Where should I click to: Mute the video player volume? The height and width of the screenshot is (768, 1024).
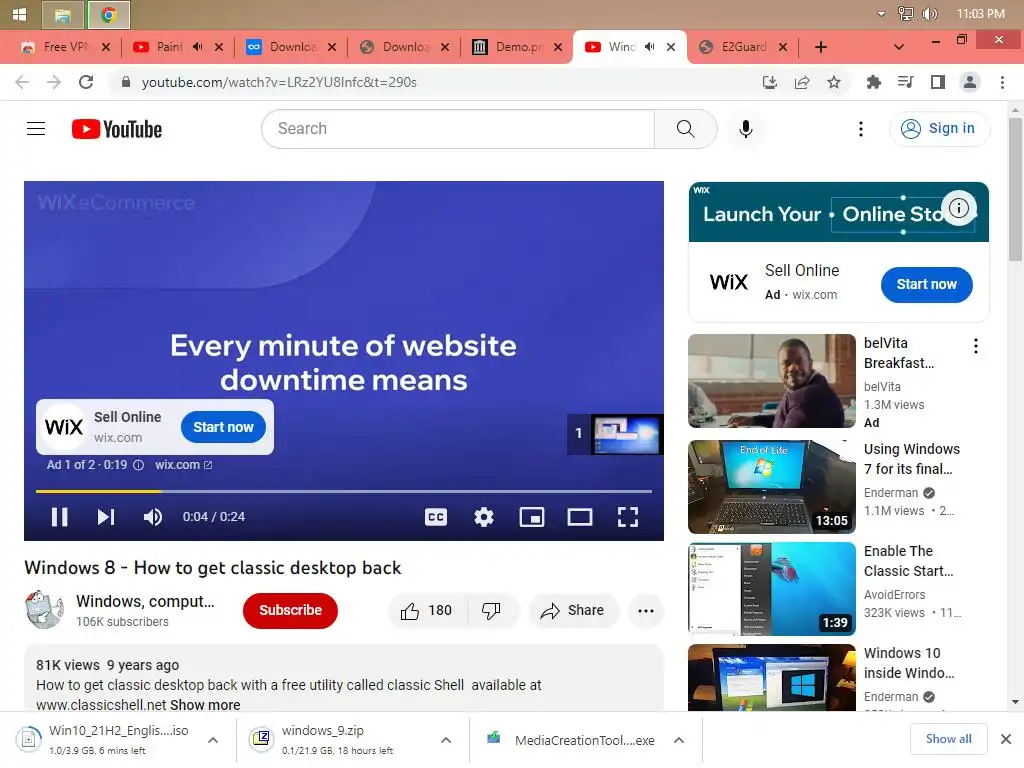click(153, 517)
